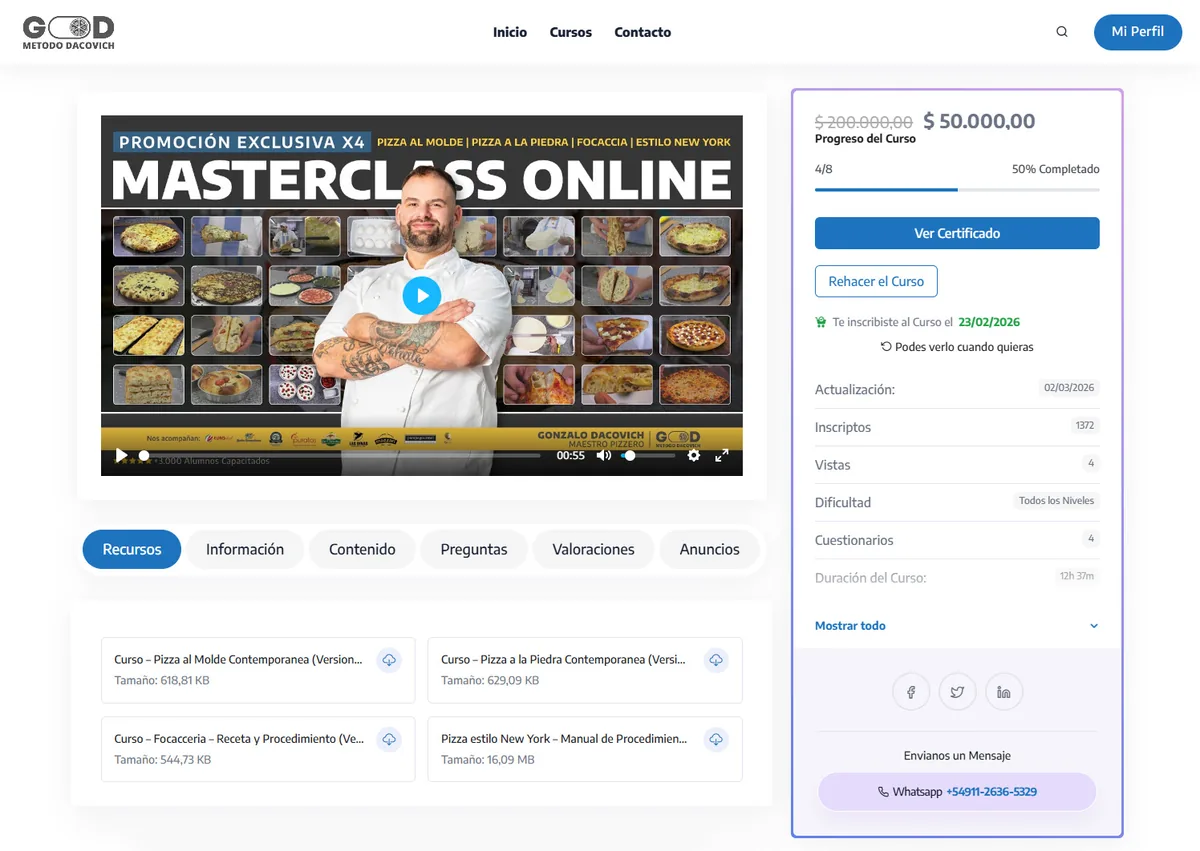Click the Actualización date 02/03/2026
The image size is (1200, 851).
click(1069, 388)
